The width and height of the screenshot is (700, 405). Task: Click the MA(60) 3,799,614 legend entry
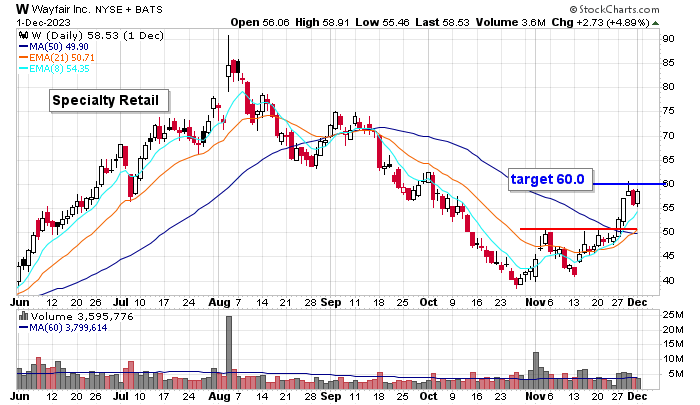pyautogui.click(x=63, y=328)
